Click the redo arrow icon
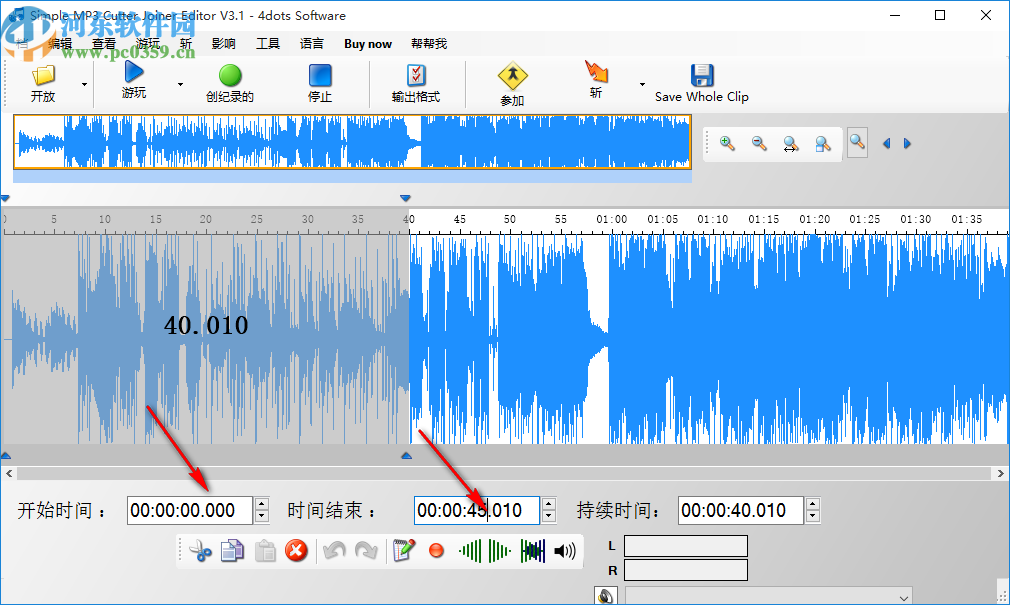The image size is (1010, 605). click(367, 551)
